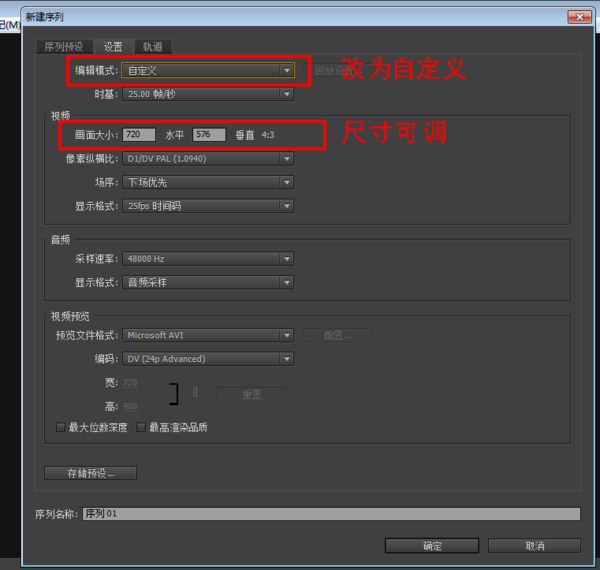Enable the 最大位数深度 checkbox
This screenshot has height=570, width=600.
(x=60, y=427)
